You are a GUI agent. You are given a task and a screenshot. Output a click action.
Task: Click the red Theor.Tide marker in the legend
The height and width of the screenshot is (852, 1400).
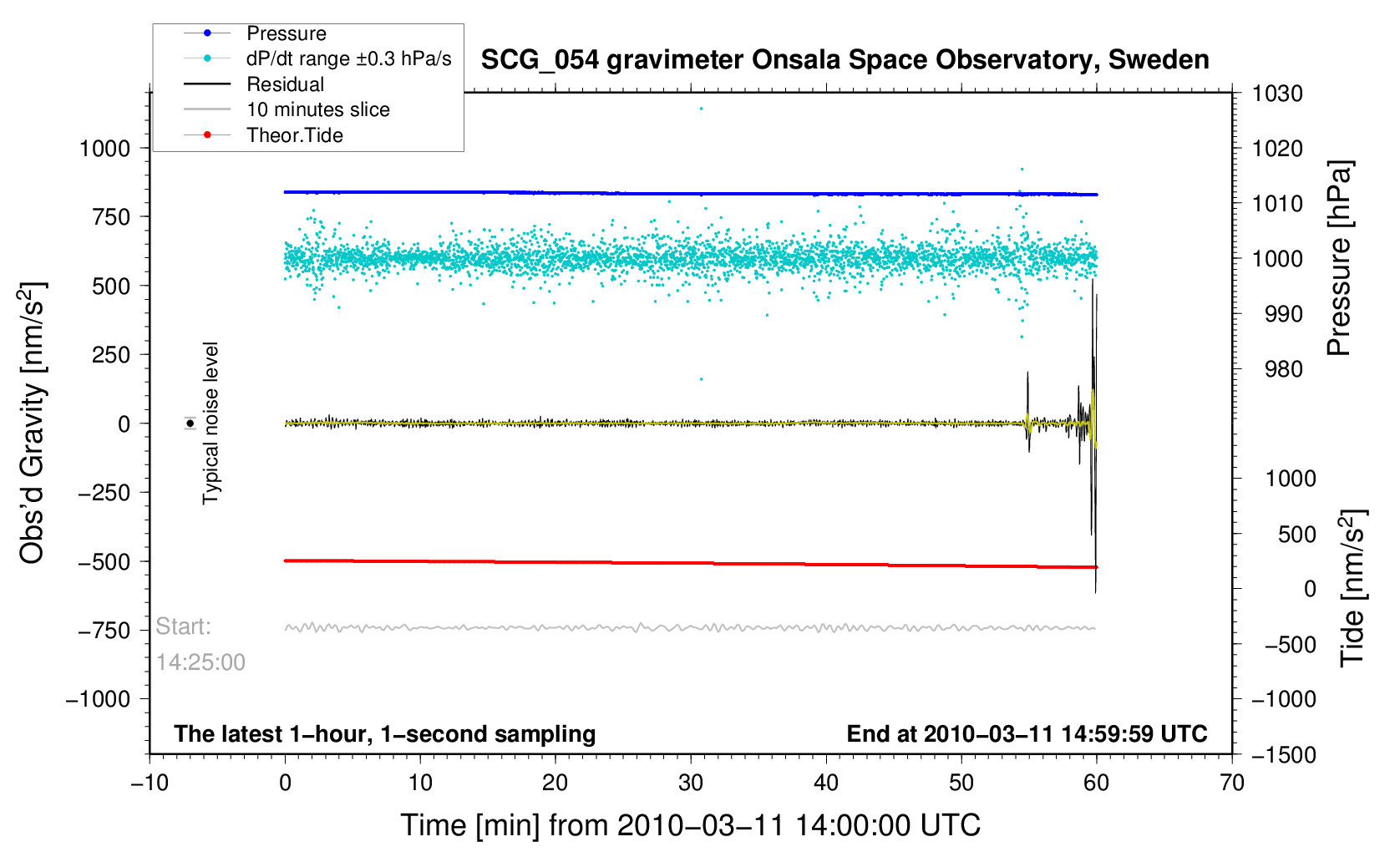tap(207, 135)
